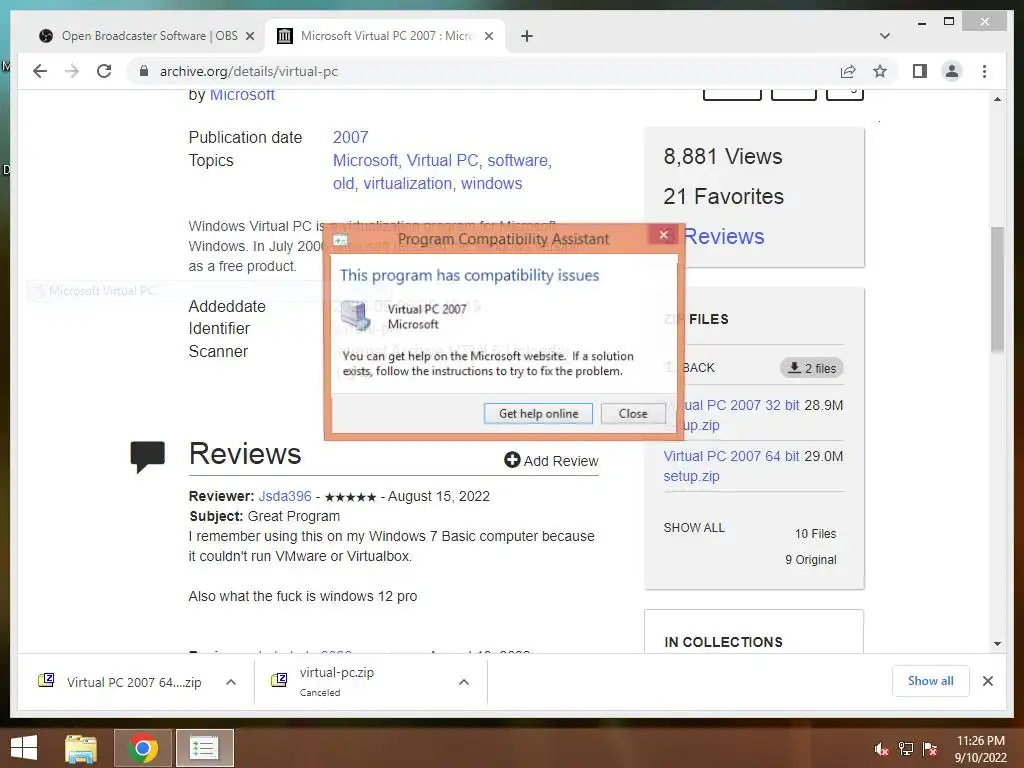The image size is (1024, 768).
Task: Click the page scrollbar down arrow
Action: pos(997,644)
